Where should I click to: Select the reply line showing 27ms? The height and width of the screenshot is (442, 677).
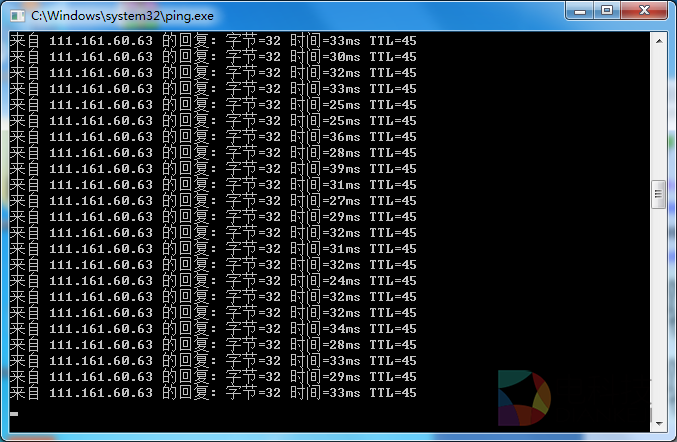[x=212, y=201]
